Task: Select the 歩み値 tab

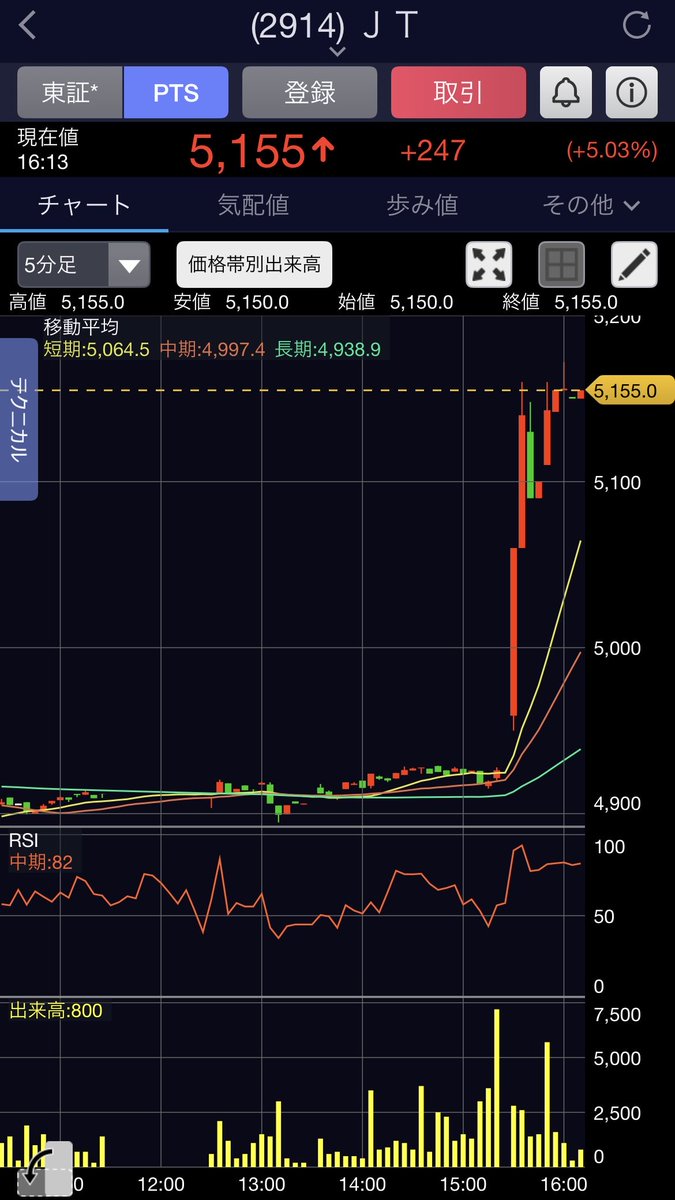Action: coord(422,205)
